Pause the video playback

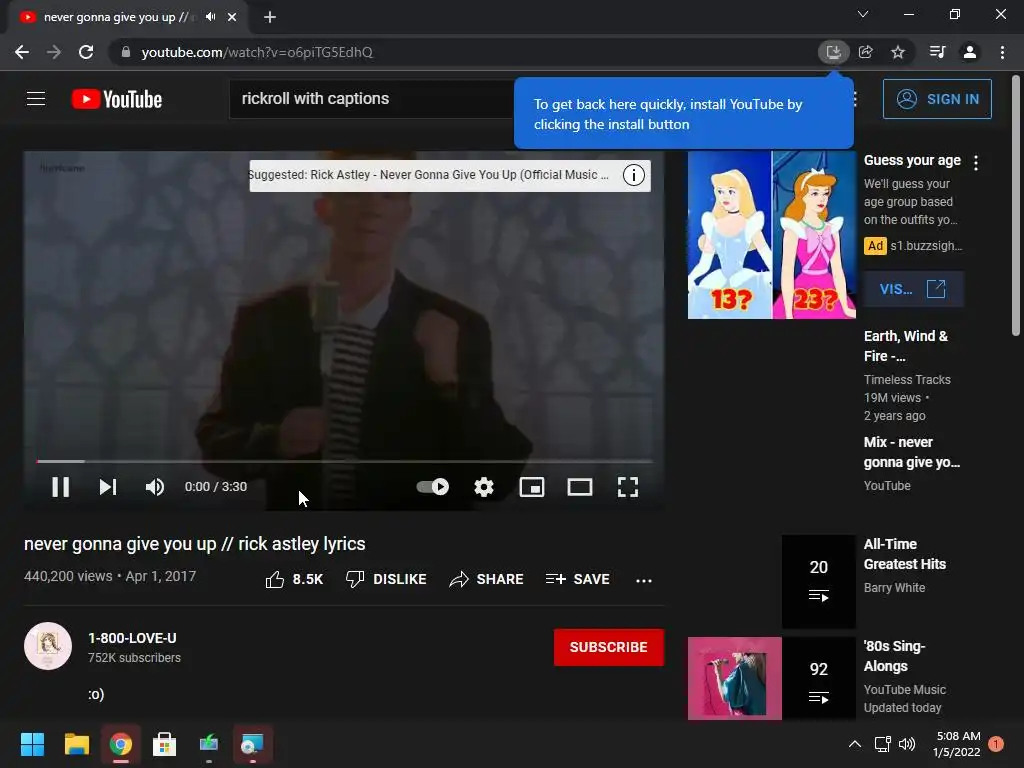pos(61,487)
